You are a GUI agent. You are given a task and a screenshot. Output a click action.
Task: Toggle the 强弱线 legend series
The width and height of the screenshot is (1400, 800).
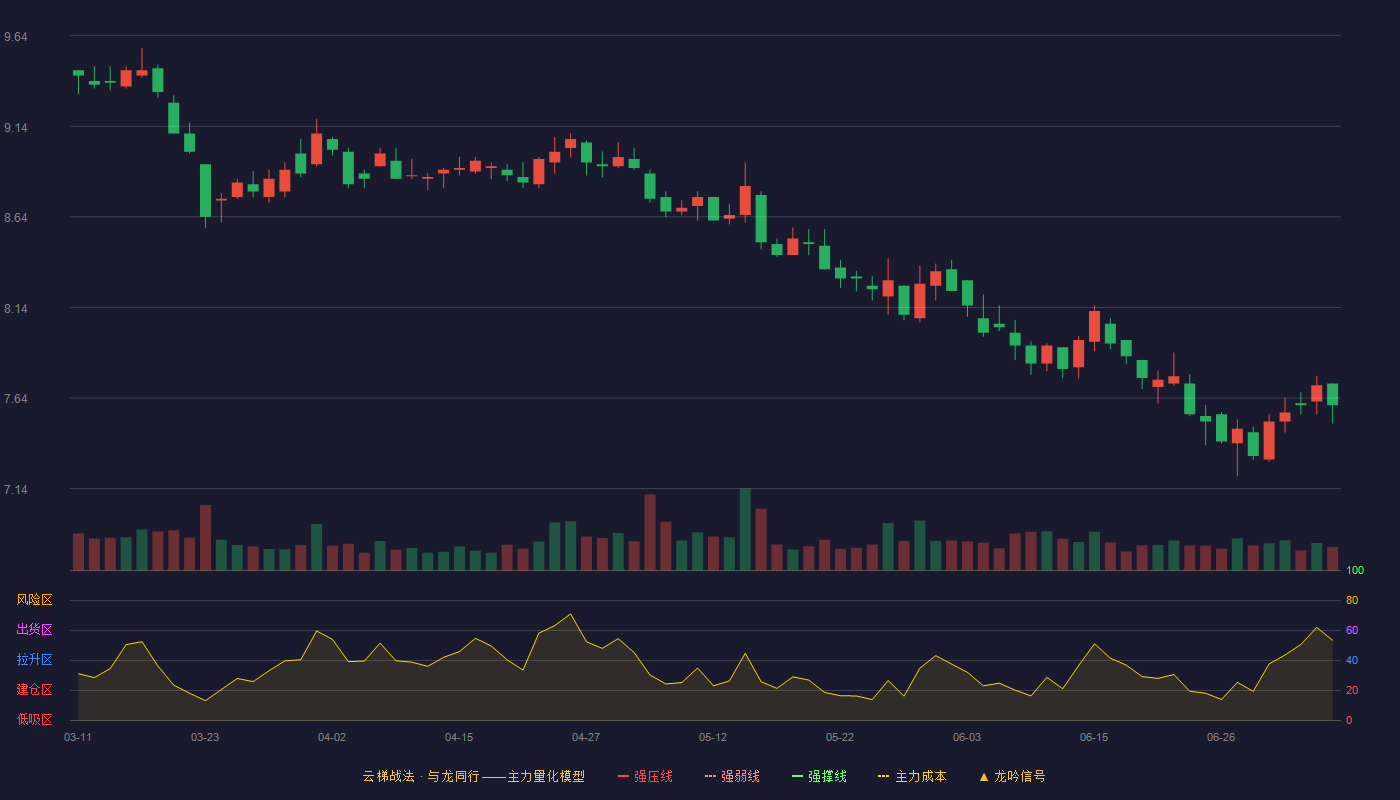(732, 776)
